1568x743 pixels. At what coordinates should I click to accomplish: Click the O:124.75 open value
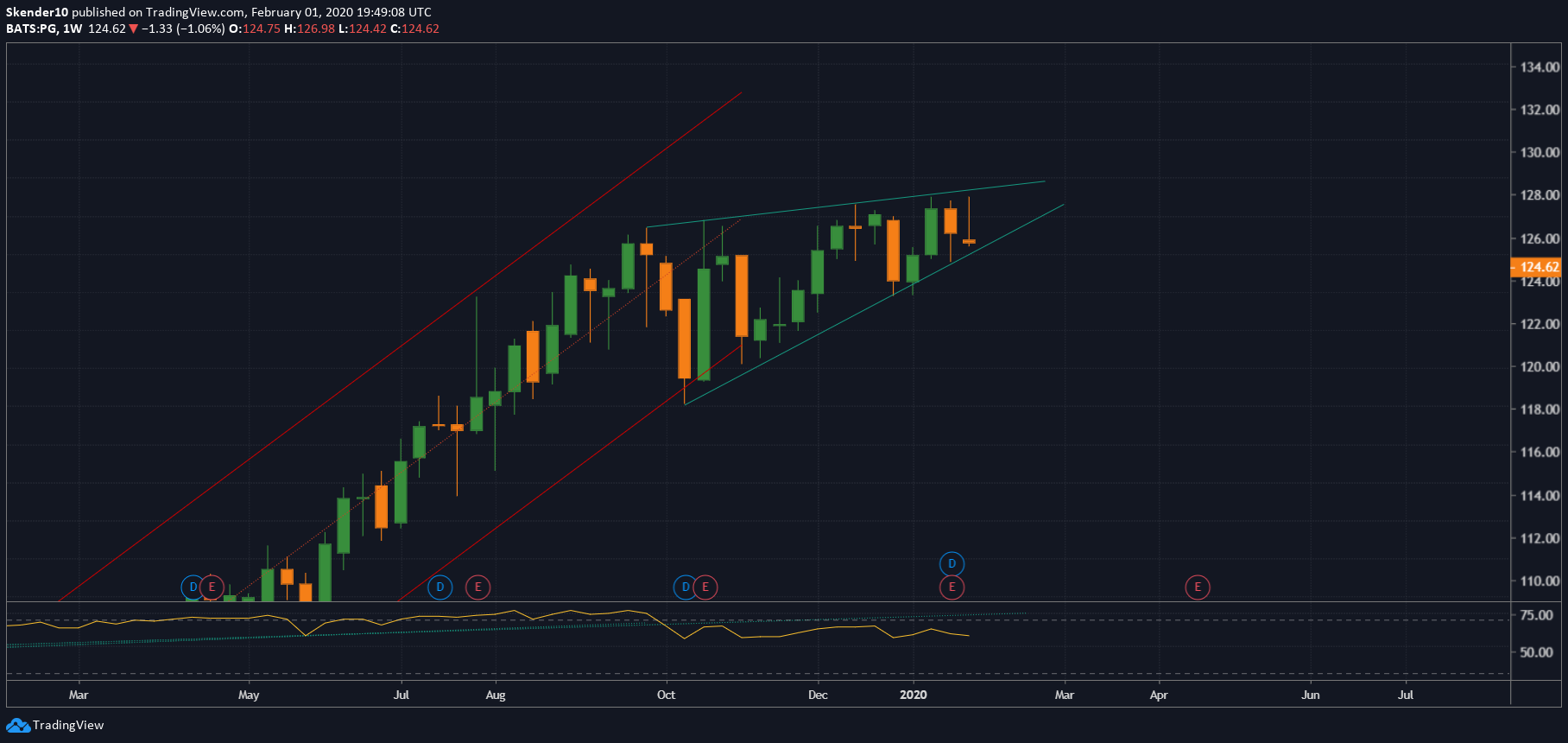pos(254,29)
